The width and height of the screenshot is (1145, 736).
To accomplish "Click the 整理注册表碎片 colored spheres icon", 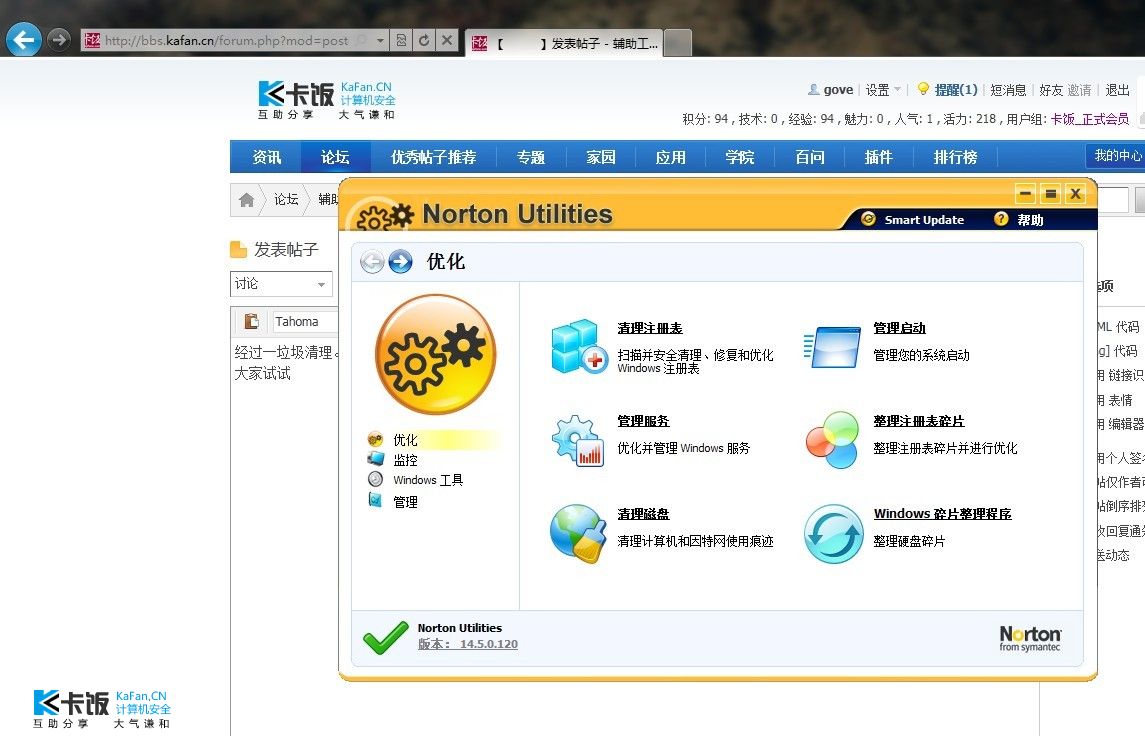I will click(832, 440).
